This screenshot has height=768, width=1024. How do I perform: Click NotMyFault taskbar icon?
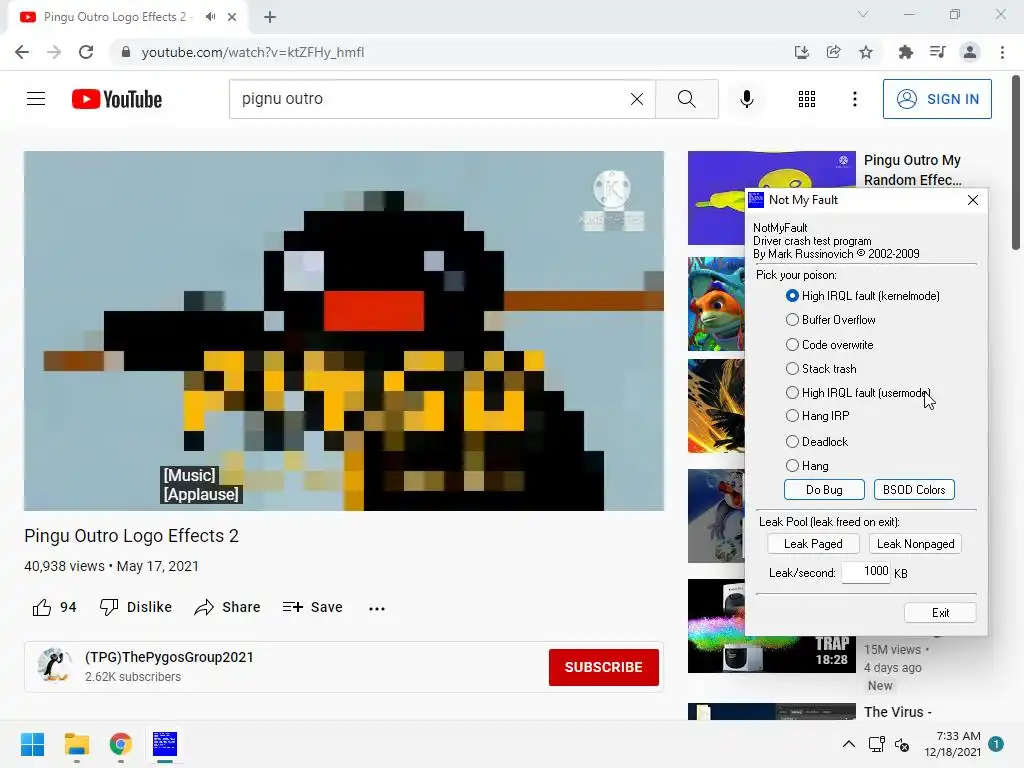click(x=165, y=744)
